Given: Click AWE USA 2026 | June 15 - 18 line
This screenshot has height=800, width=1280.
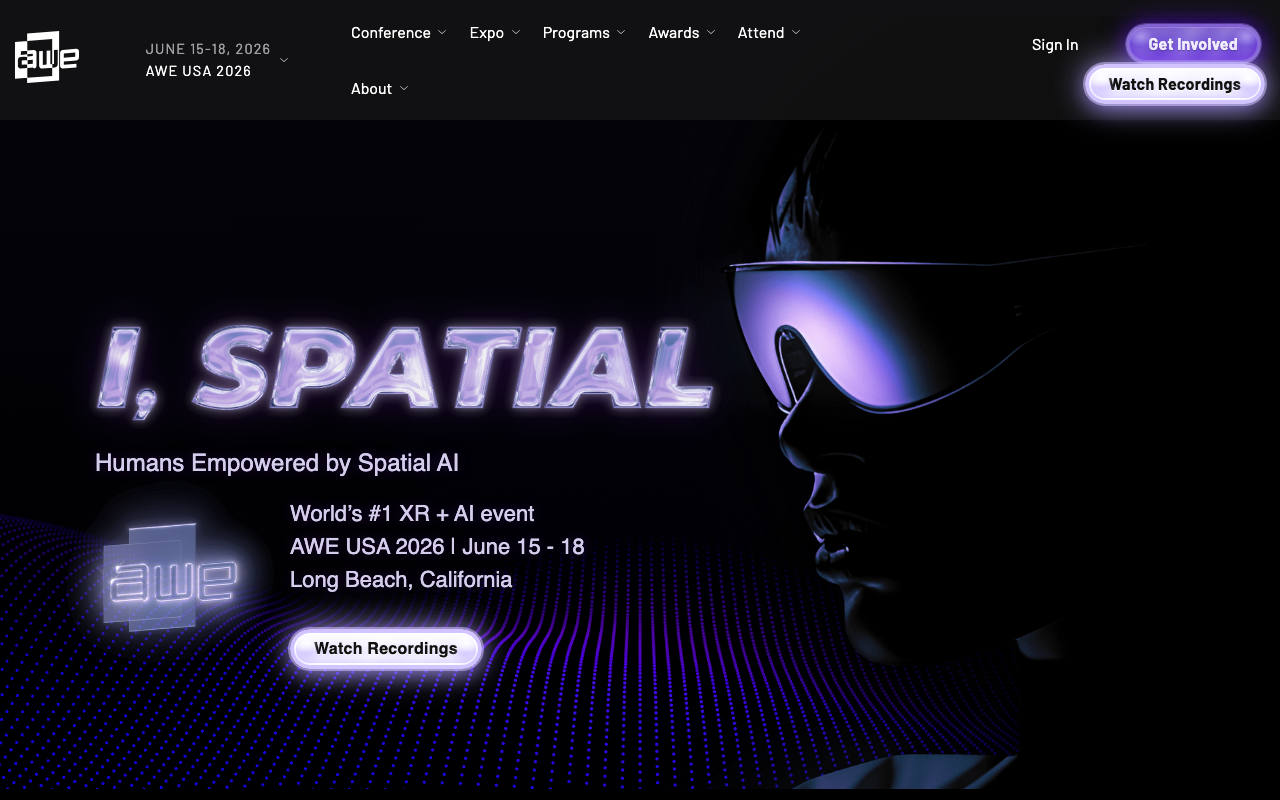Looking at the screenshot, I should pyautogui.click(x=437, y=547).
